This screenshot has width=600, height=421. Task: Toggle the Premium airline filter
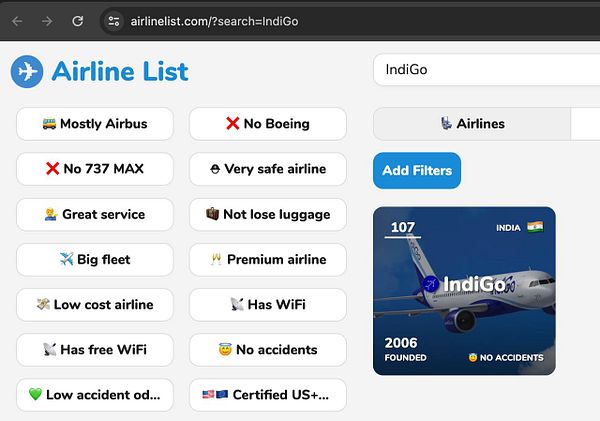point(268,259)
